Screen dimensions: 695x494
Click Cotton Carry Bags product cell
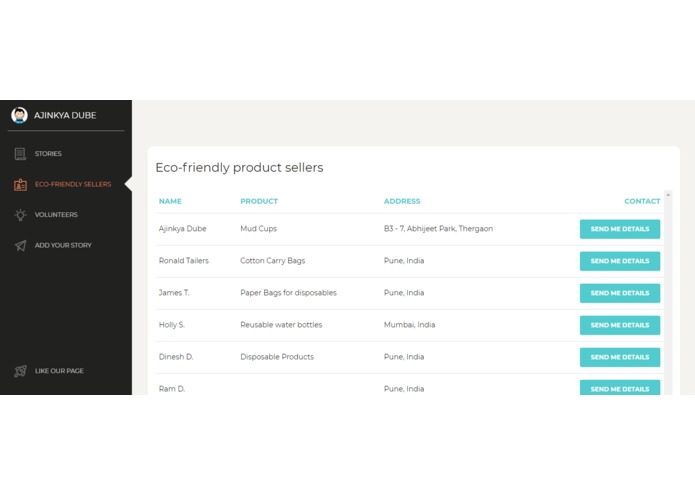[x=273, y=261]
